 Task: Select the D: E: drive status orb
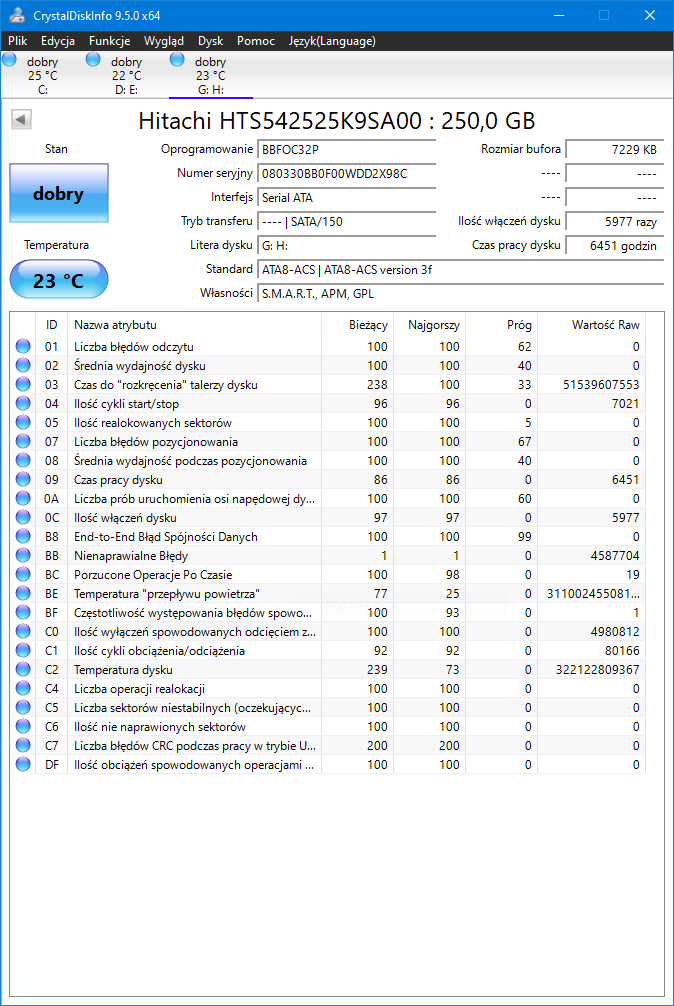94,60
